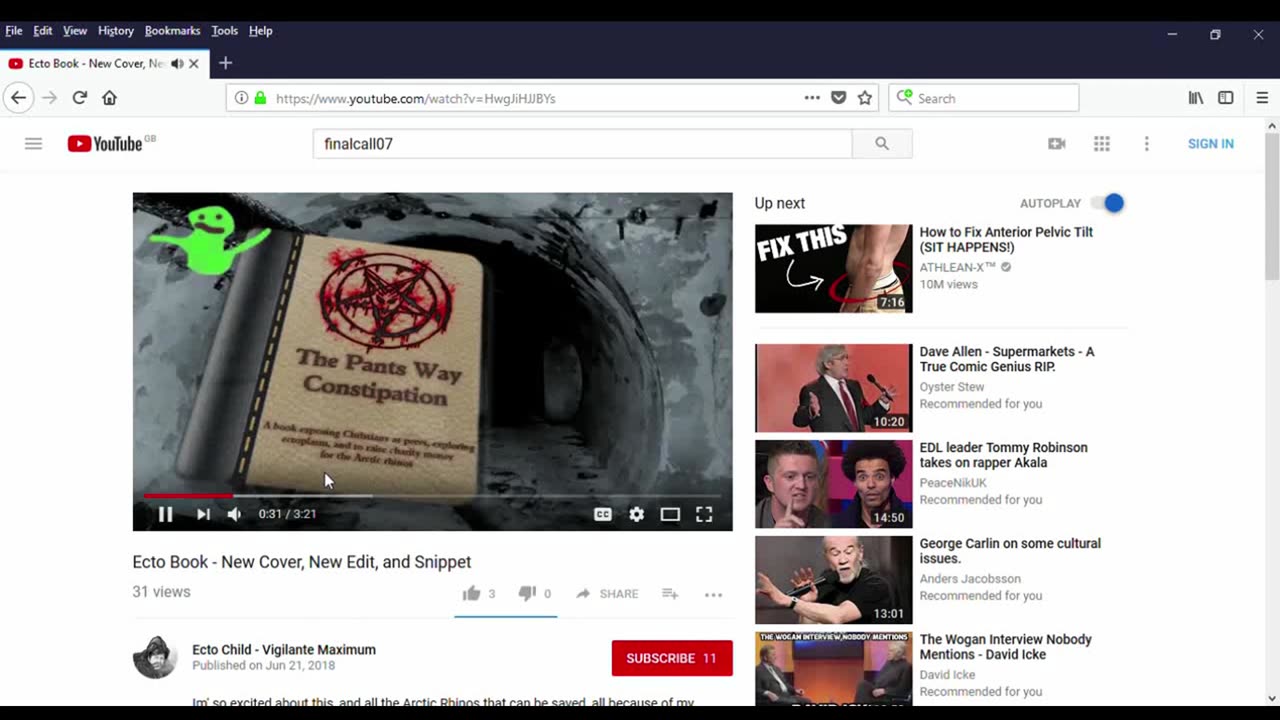
Task: Open Ecto Child channel avatar
Action: click(x=155, y=657)
